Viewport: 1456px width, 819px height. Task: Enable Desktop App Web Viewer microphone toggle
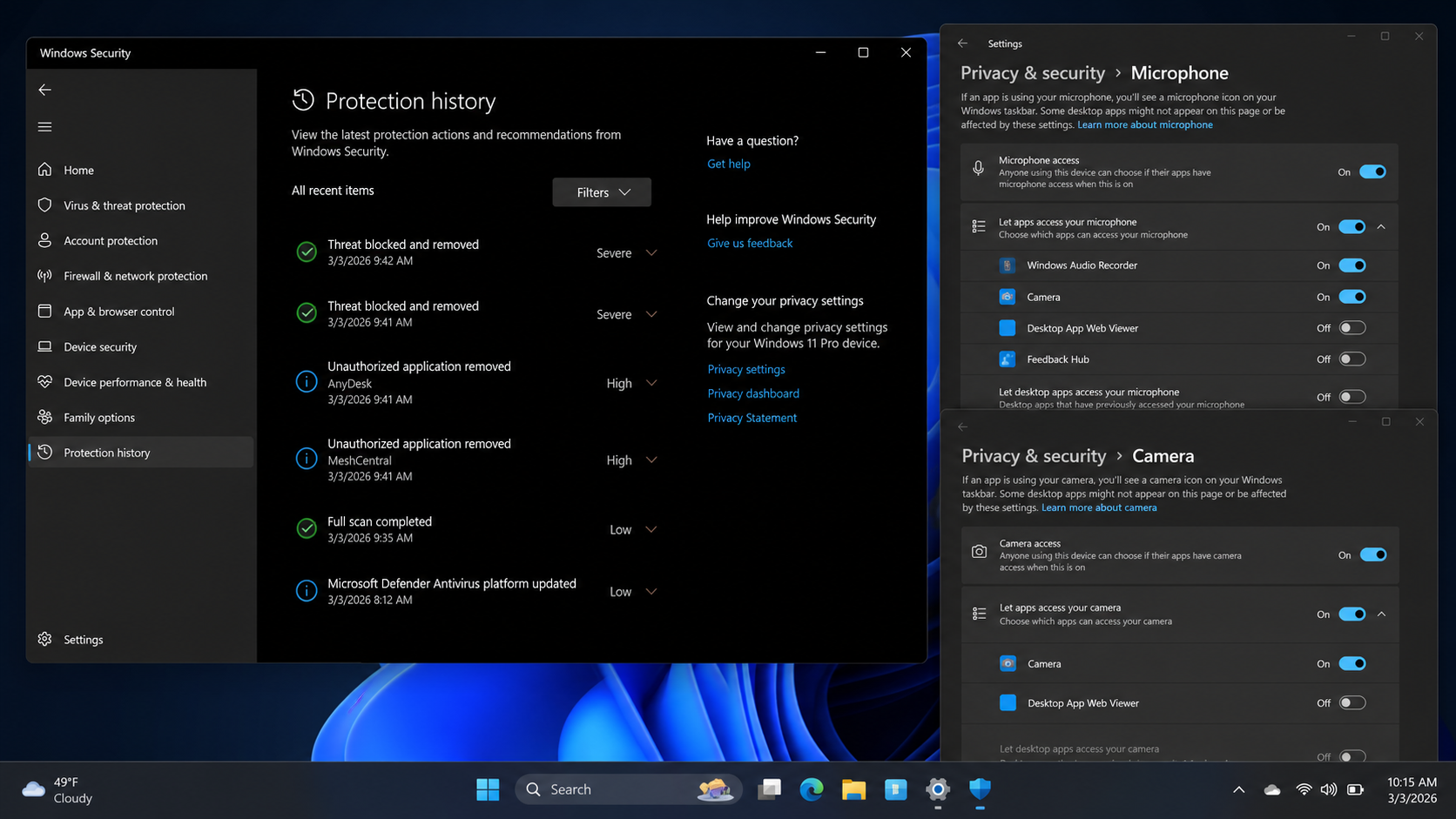click(x=1352, y=328)
